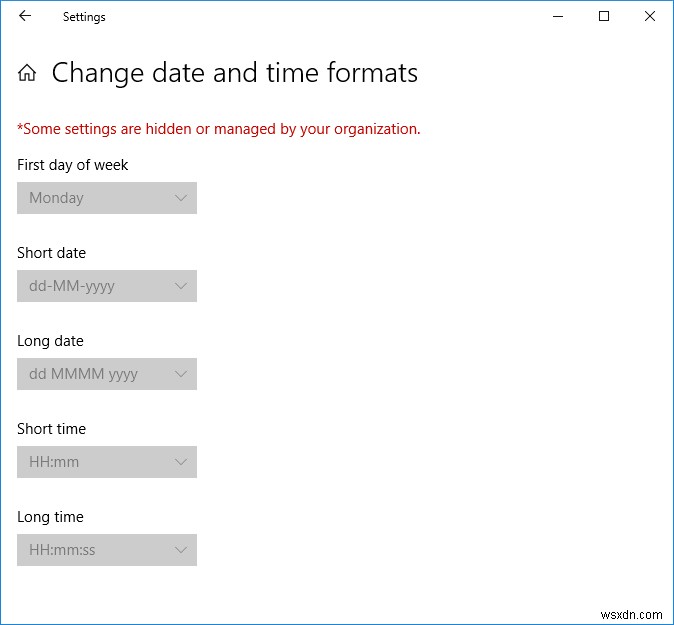Click the 'Settings' title bar text

point(84,17)
